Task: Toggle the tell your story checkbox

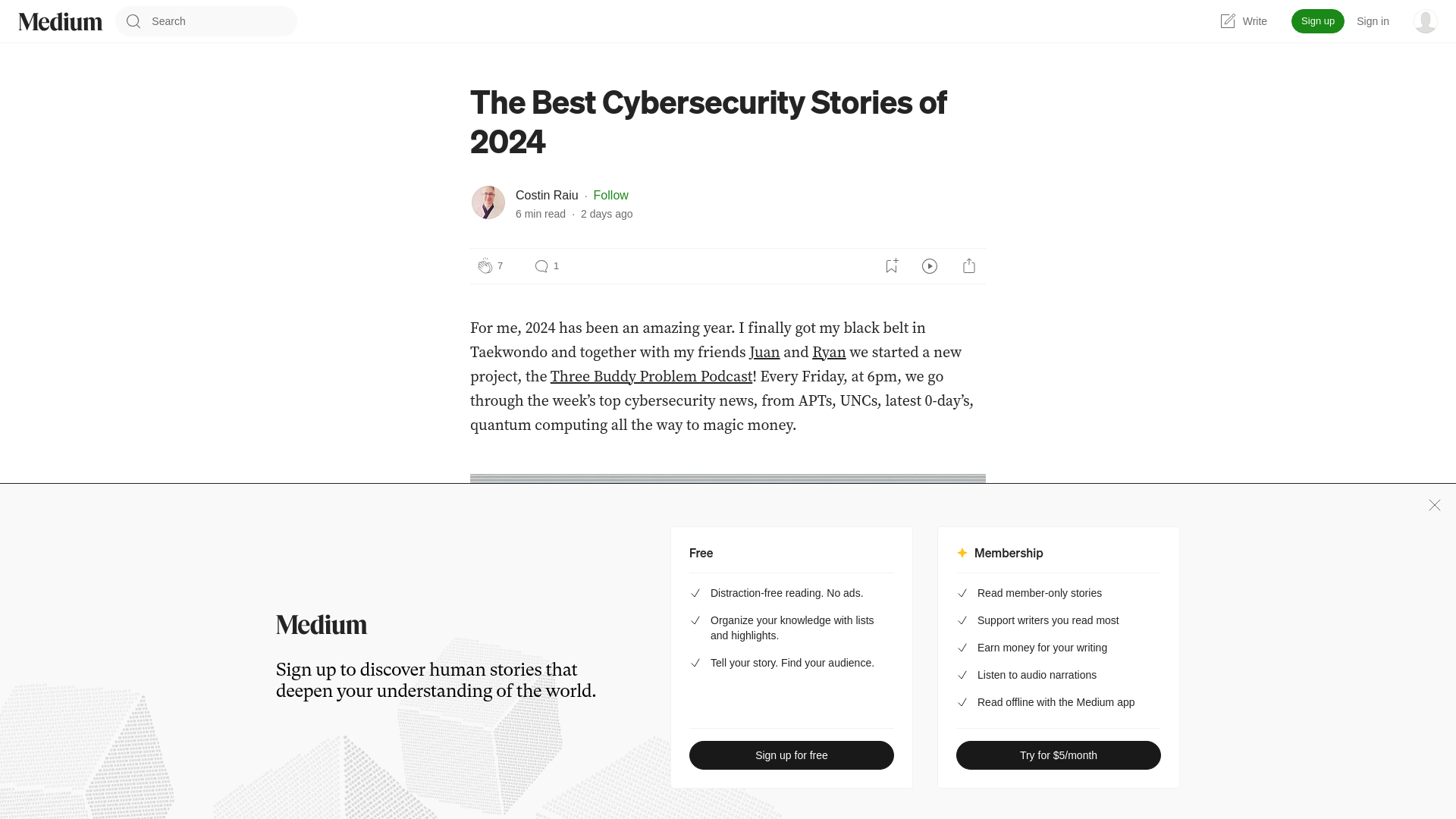Action: (693, 663)
